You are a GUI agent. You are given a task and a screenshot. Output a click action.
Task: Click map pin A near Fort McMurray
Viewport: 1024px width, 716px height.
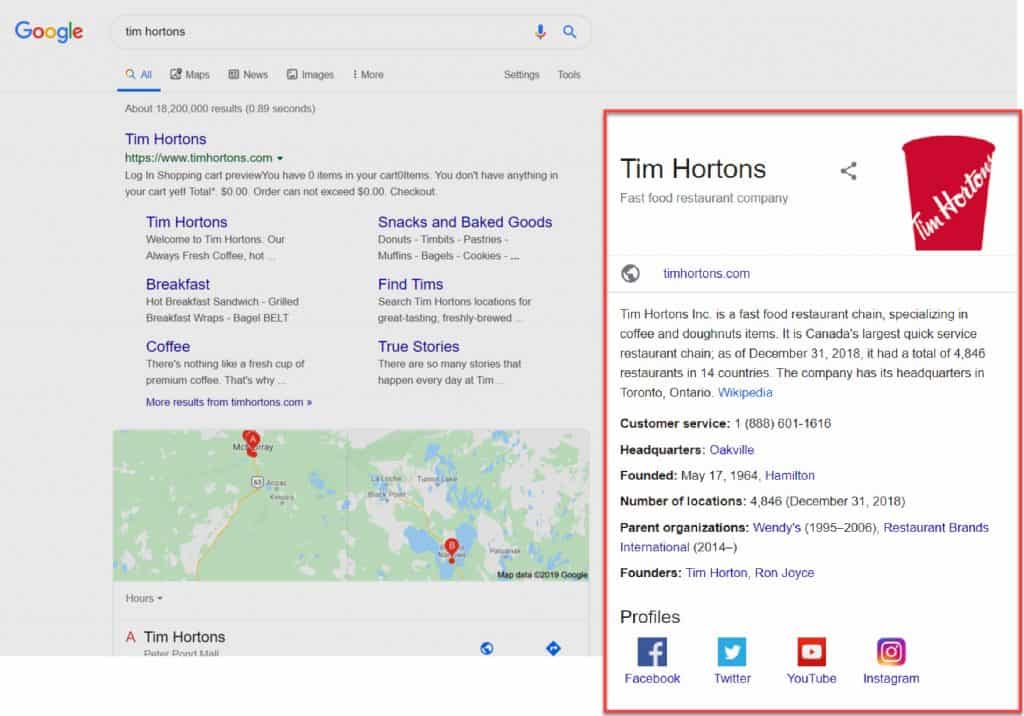[251, 442]
